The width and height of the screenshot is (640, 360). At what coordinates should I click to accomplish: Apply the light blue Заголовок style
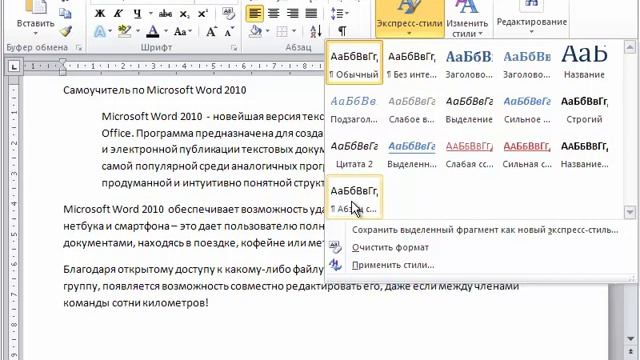[x=527, y=62]
